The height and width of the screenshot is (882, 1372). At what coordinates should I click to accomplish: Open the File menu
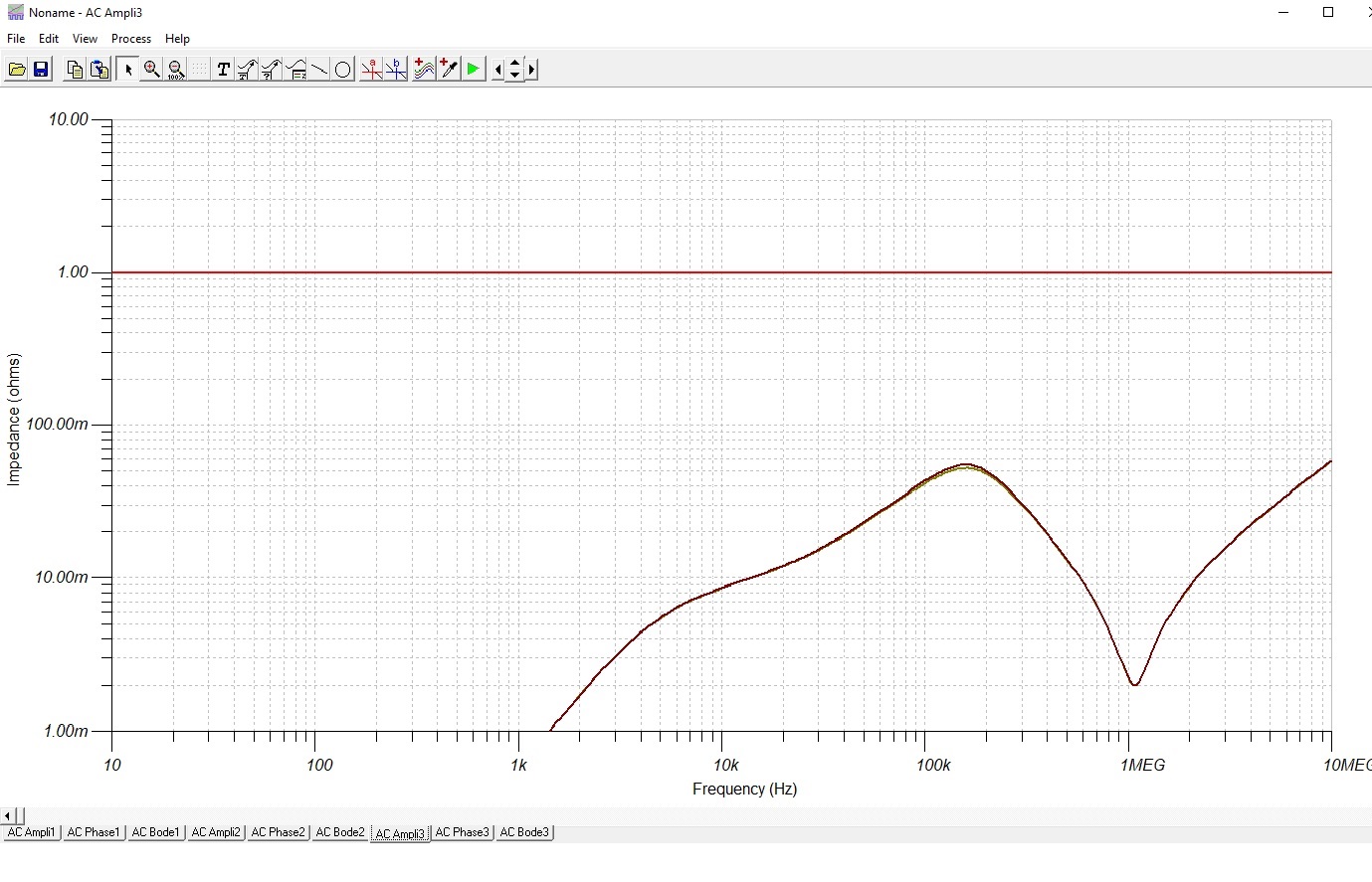pos(16,39)
